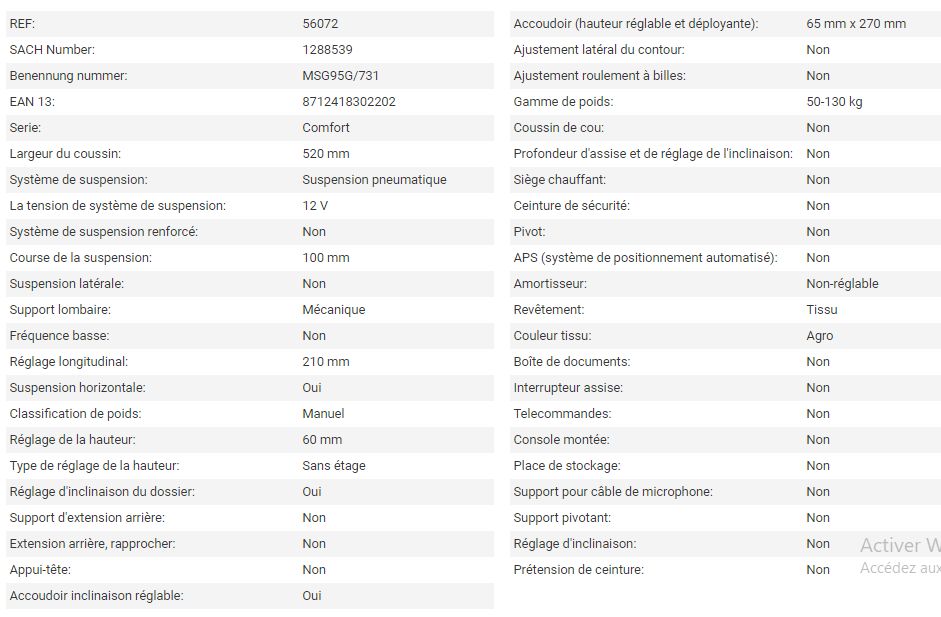Select the SACH Number value 1288539
The width and height of the screenshot is (941, 617).
327,49
